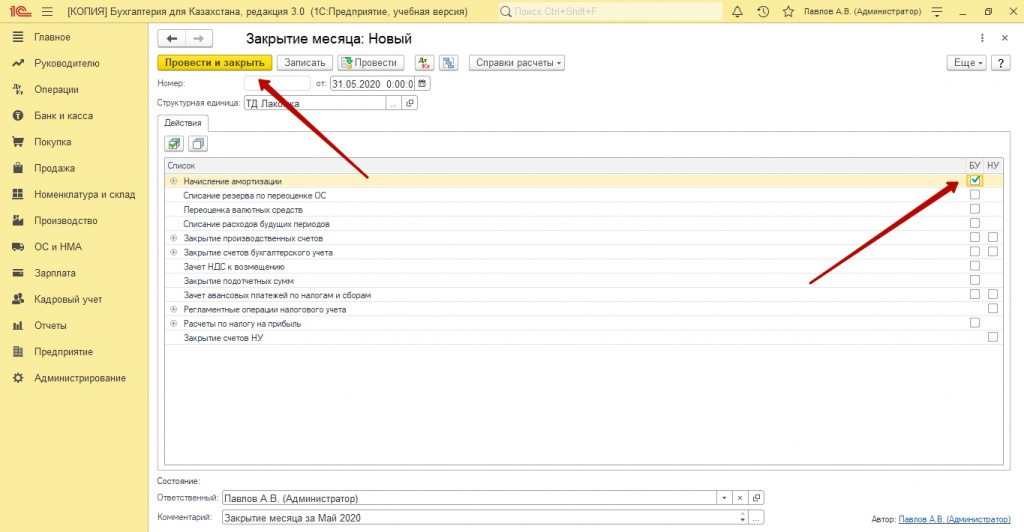Image resolution: width=1024 pixels, height=532 pixels.
Task: Click the notifications bell icon
Action: tap(737, 12)
